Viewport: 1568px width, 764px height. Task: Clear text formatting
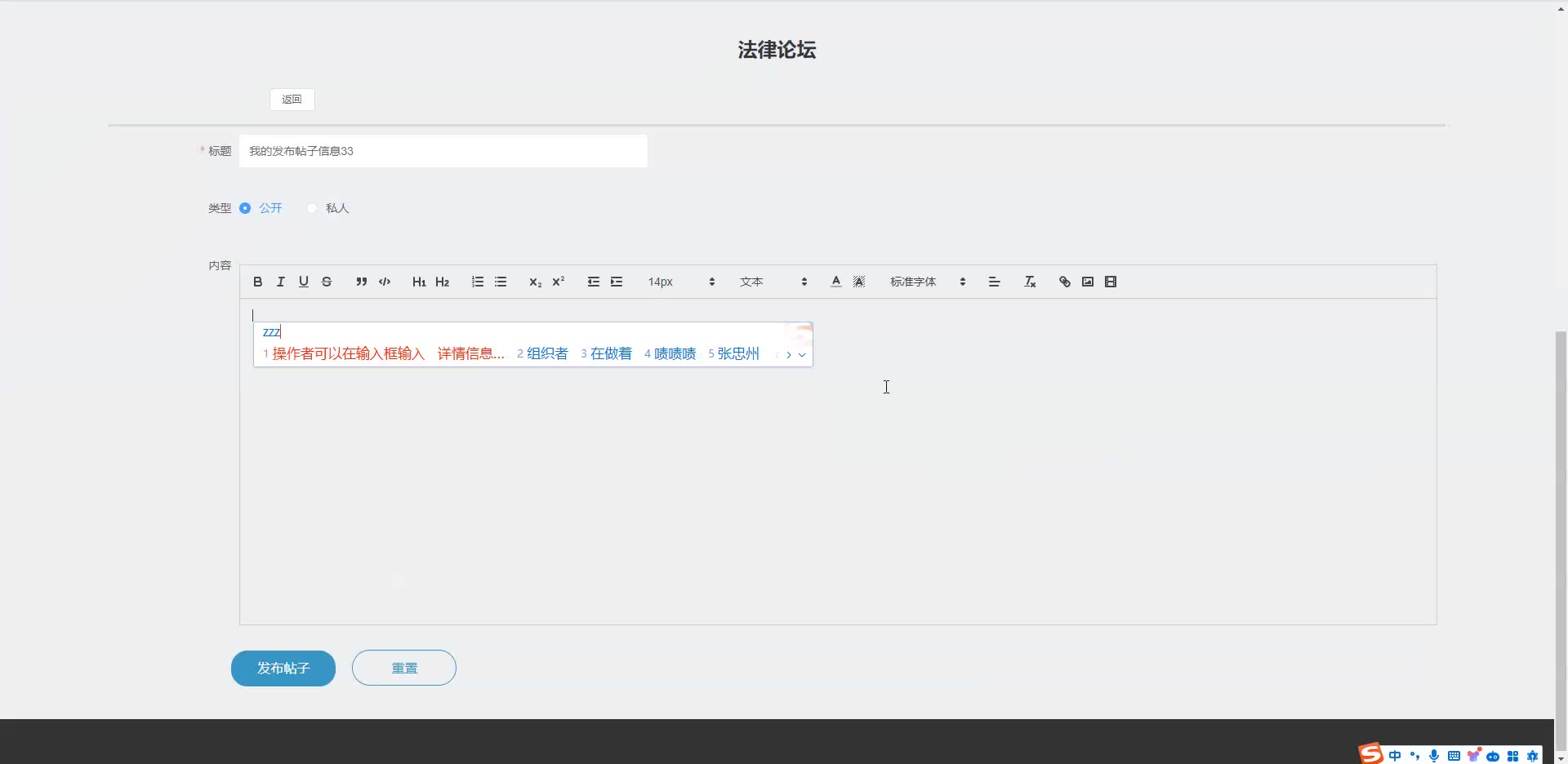pos(1030,282)
